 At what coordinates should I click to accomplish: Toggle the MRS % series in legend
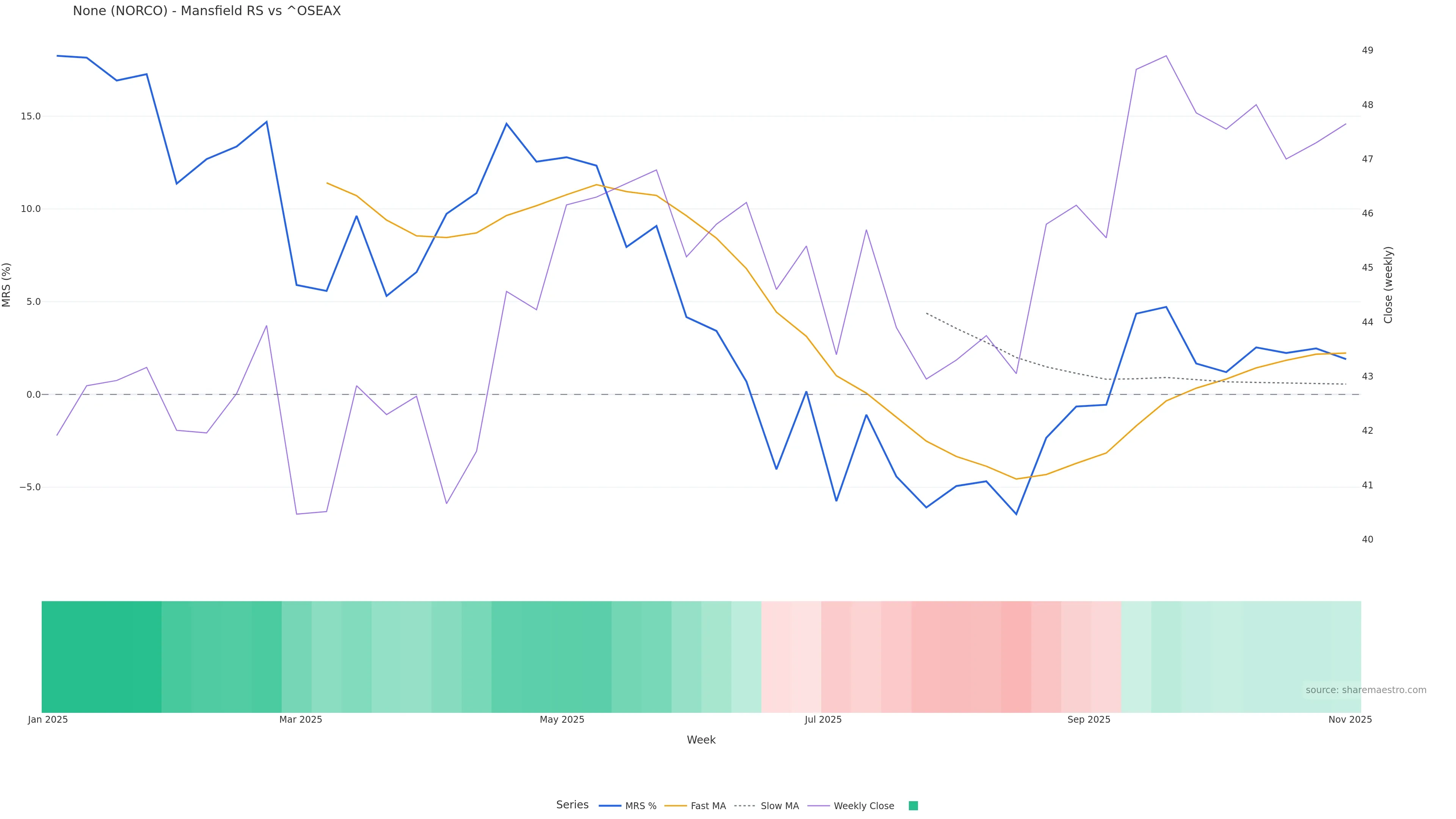(x=628, y=806)
